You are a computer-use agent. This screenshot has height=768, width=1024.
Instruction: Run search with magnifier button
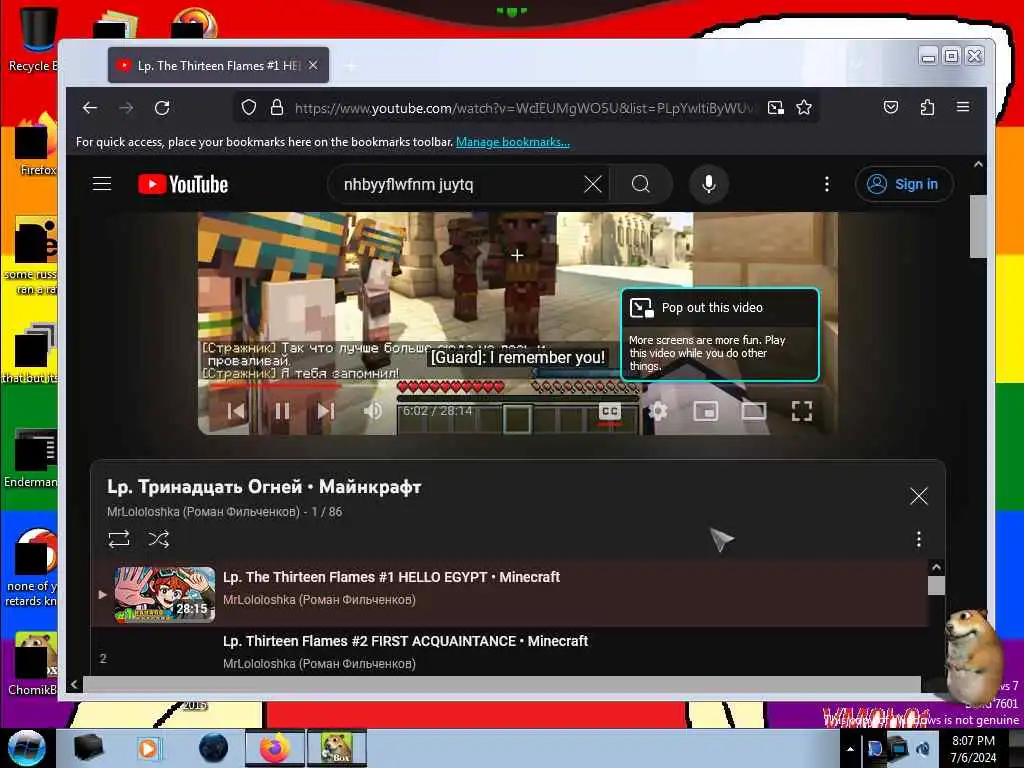(x=641, y=184)
